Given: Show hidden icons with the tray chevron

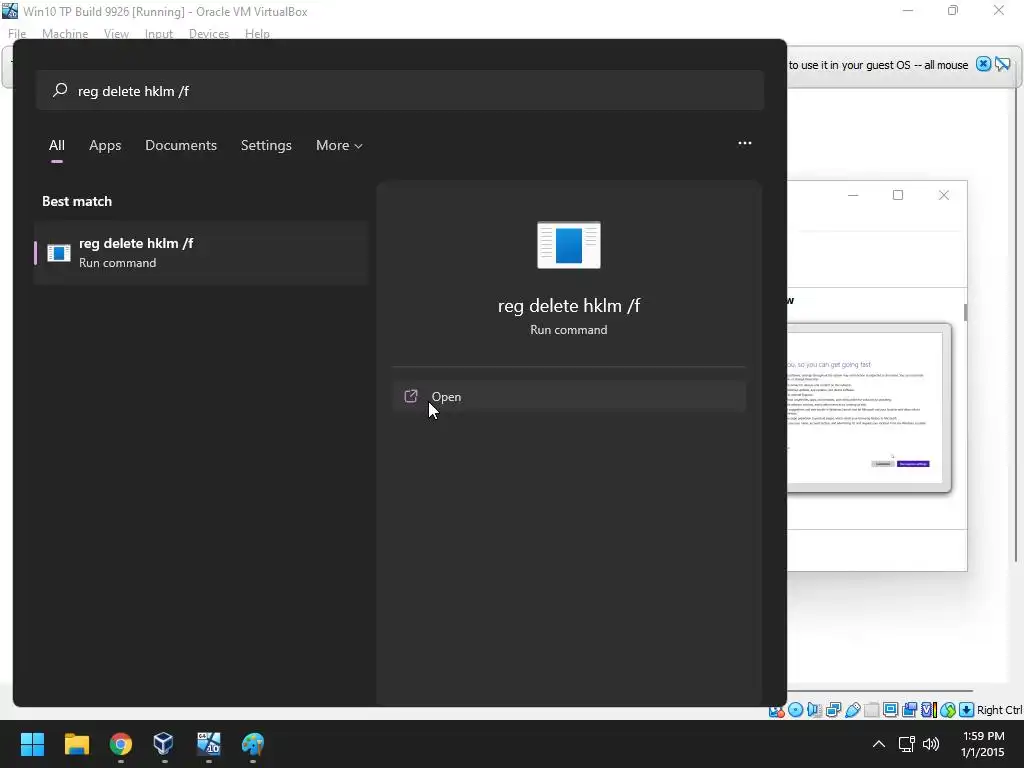Looking at the screenshot, I should click(879, 744).
